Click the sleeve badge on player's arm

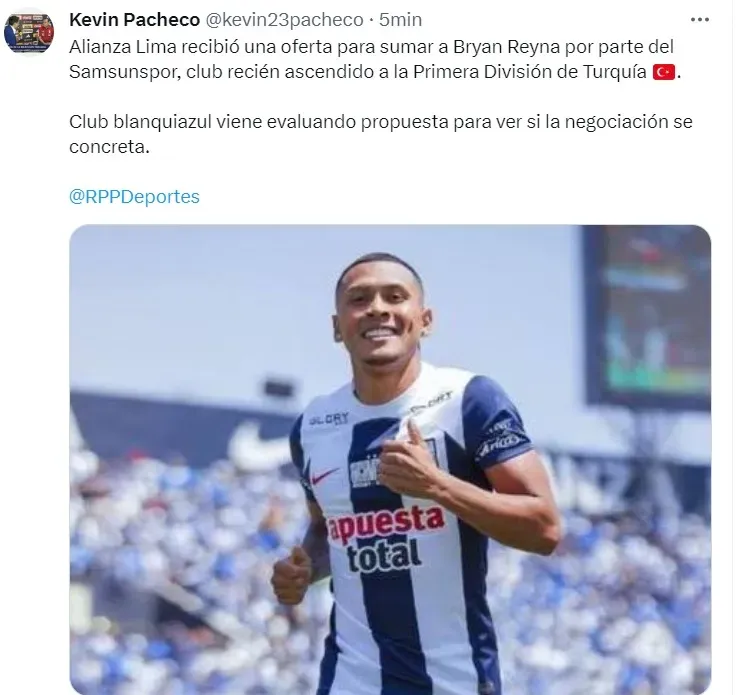click(499, 439)
